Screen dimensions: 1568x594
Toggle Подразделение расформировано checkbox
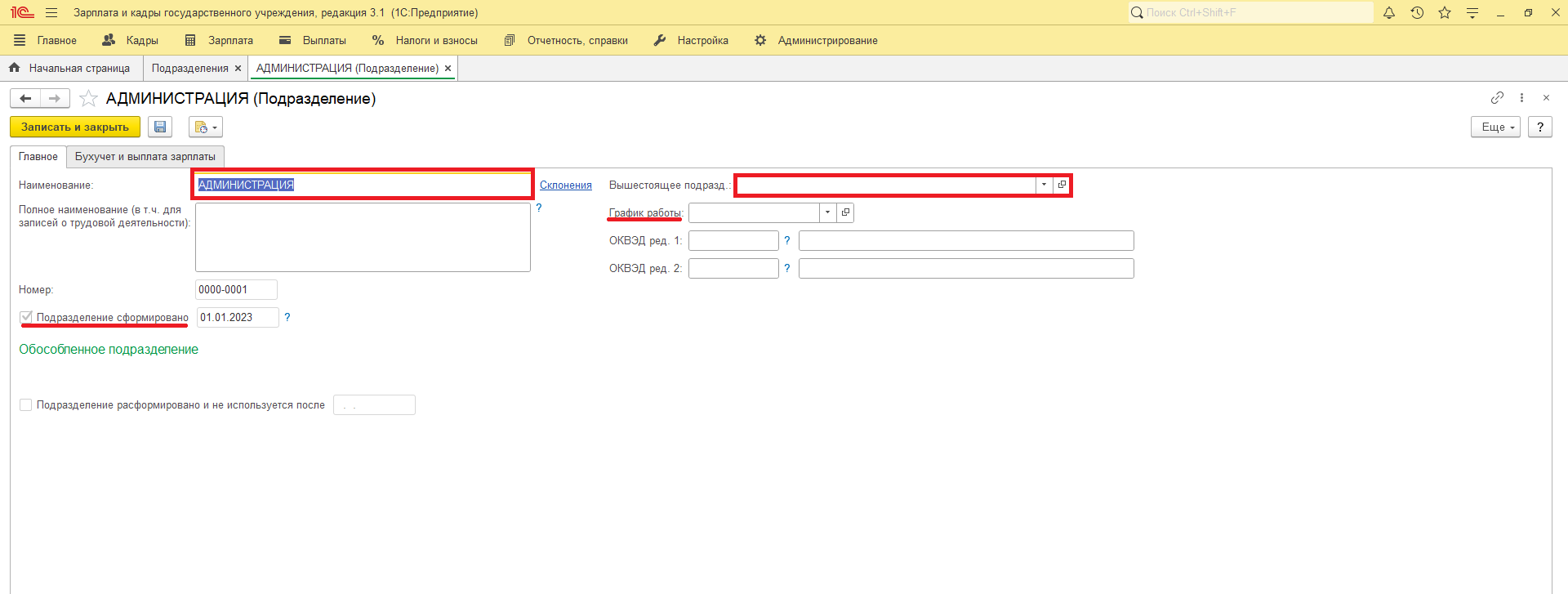[x=26, y=404]
